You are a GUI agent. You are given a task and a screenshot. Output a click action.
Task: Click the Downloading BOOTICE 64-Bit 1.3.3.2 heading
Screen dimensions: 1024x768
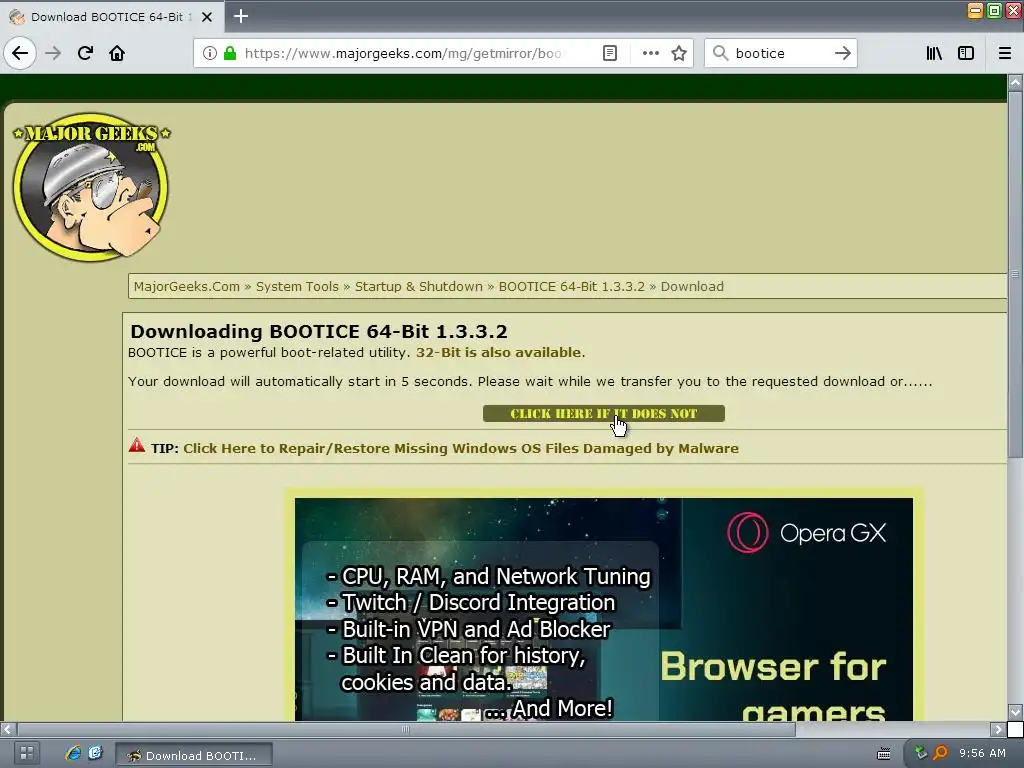point(319,332)
